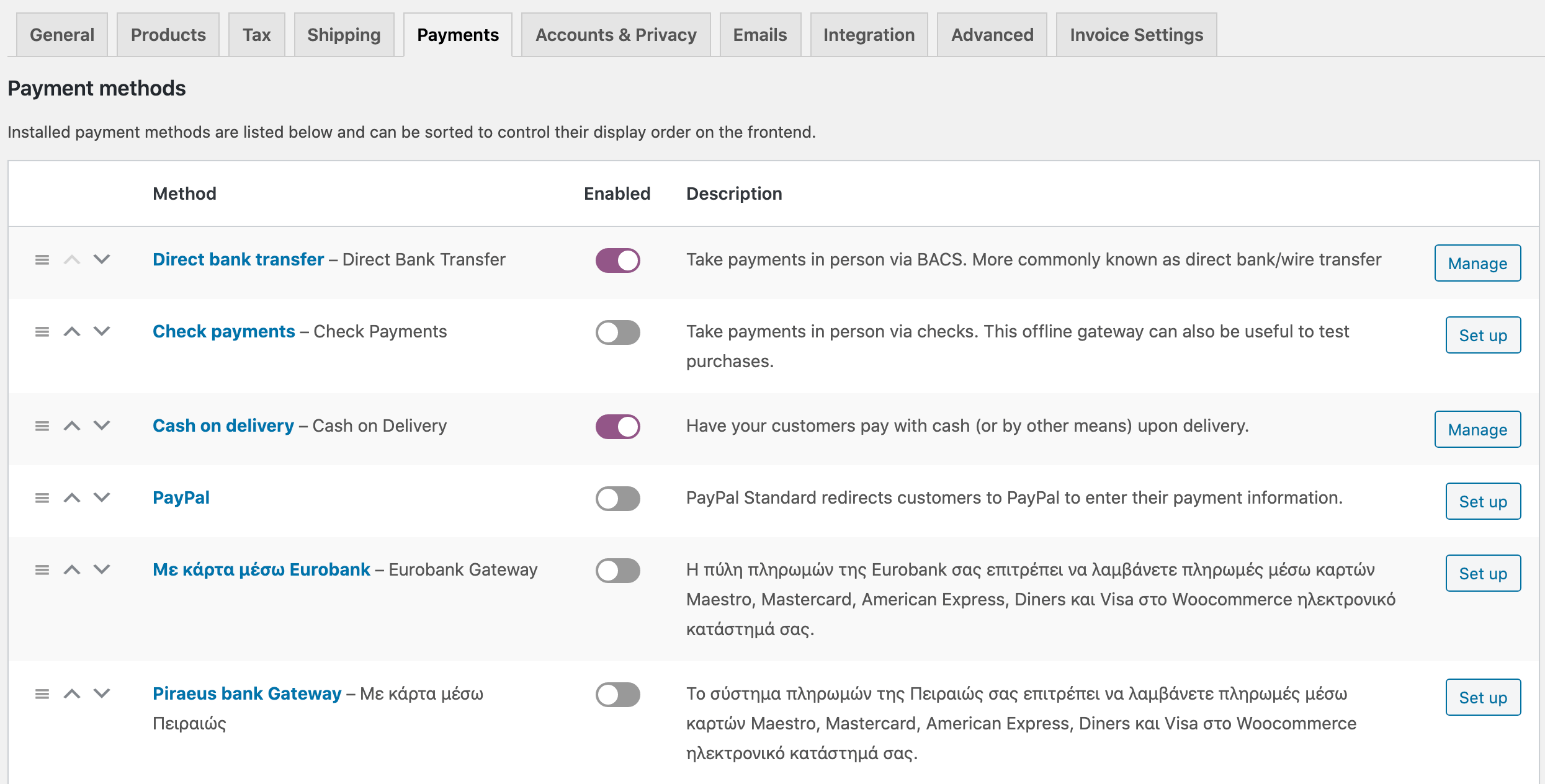Click the Description column header
1545x784 pixels.
click(x=734, y=194)
